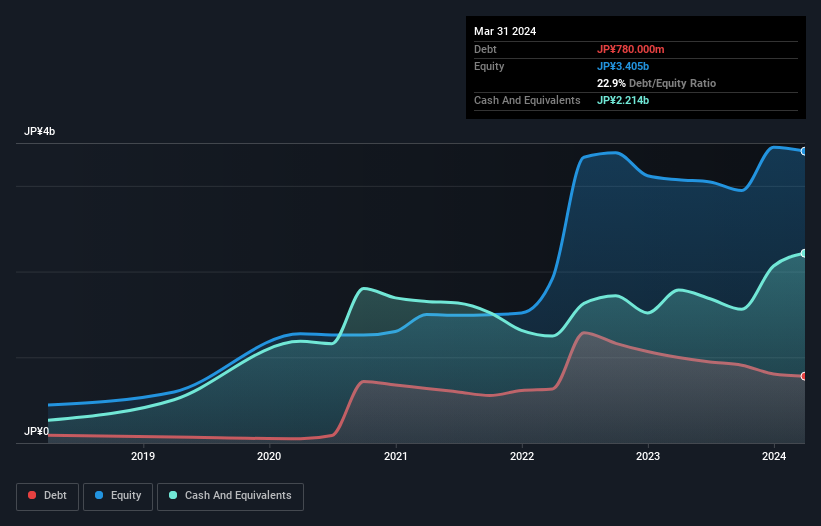Click the Equity label in tooltip
This screenshot has height=526, width=821.
(489, 66)
